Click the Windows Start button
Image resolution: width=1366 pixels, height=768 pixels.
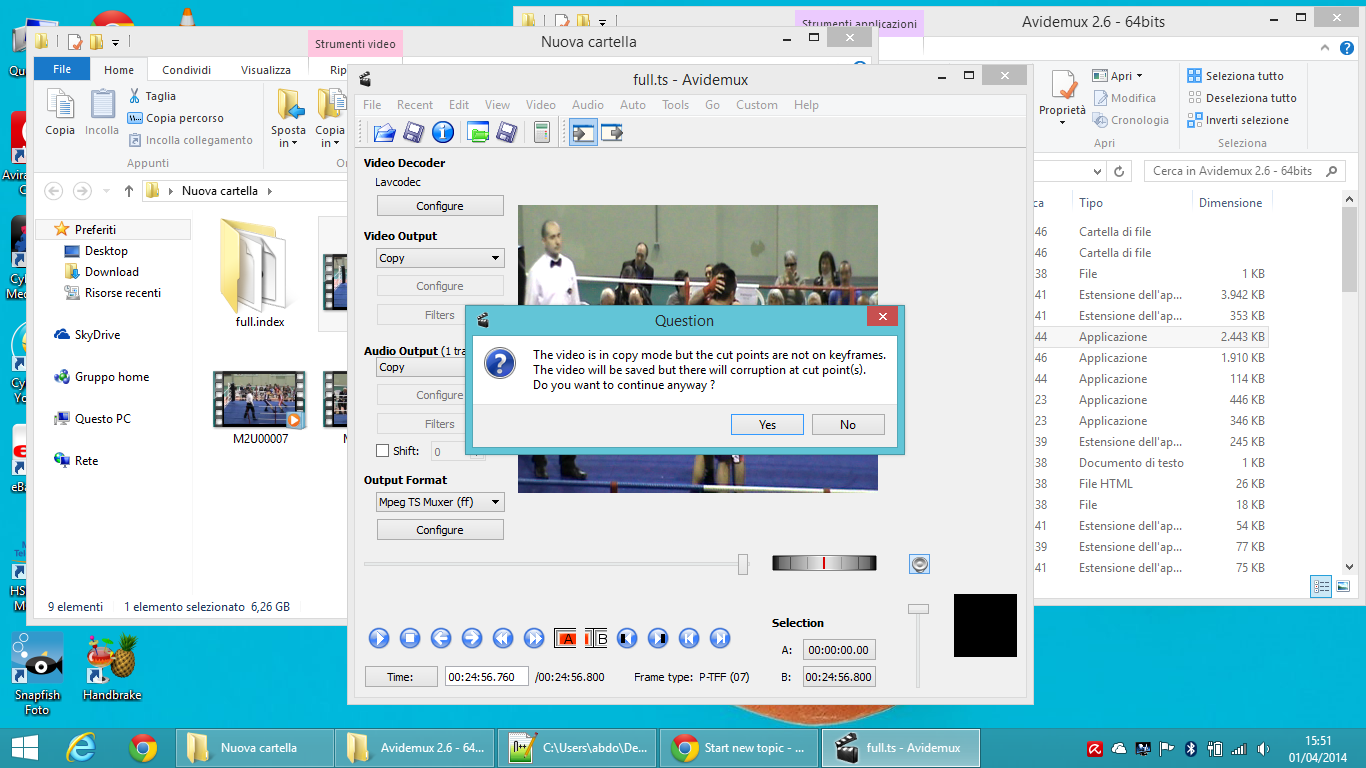click(24, 748)
